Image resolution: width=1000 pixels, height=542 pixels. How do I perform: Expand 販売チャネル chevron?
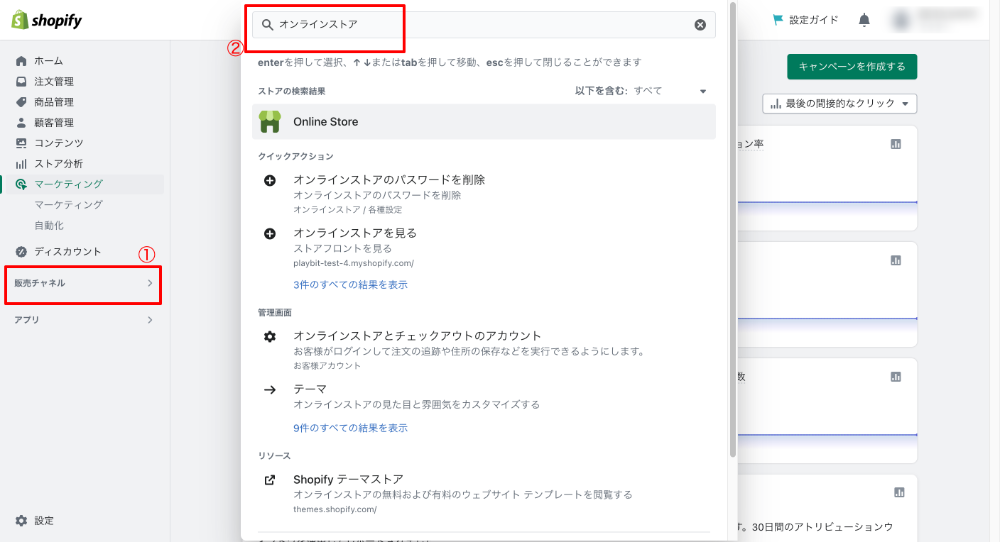150,283
